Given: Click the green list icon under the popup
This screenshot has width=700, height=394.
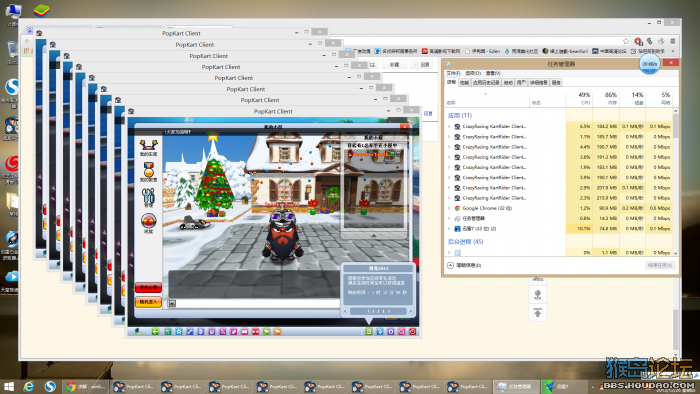Looking at the screenshot, I should tap(368, 332).
